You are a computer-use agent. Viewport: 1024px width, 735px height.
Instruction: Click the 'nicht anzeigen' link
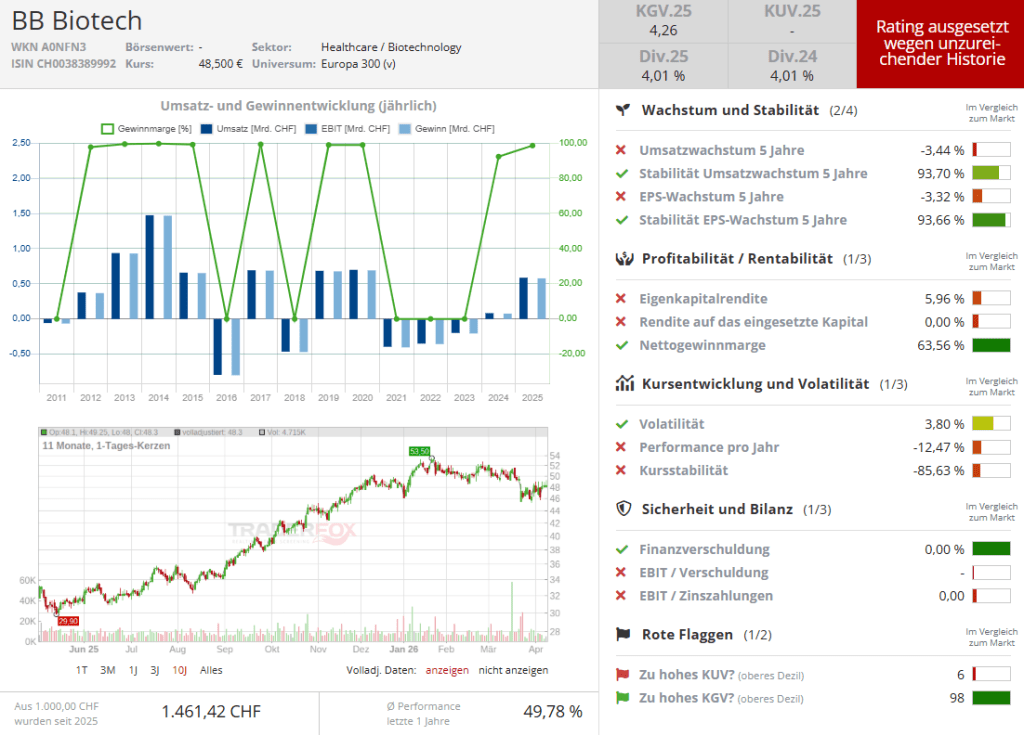coord(513,670)
